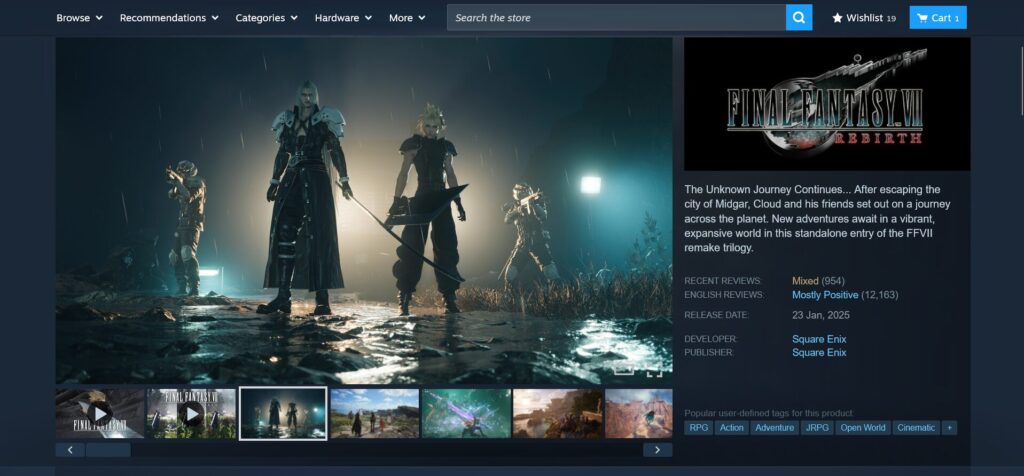
Task: Select the Action tag
Action: 731,428
